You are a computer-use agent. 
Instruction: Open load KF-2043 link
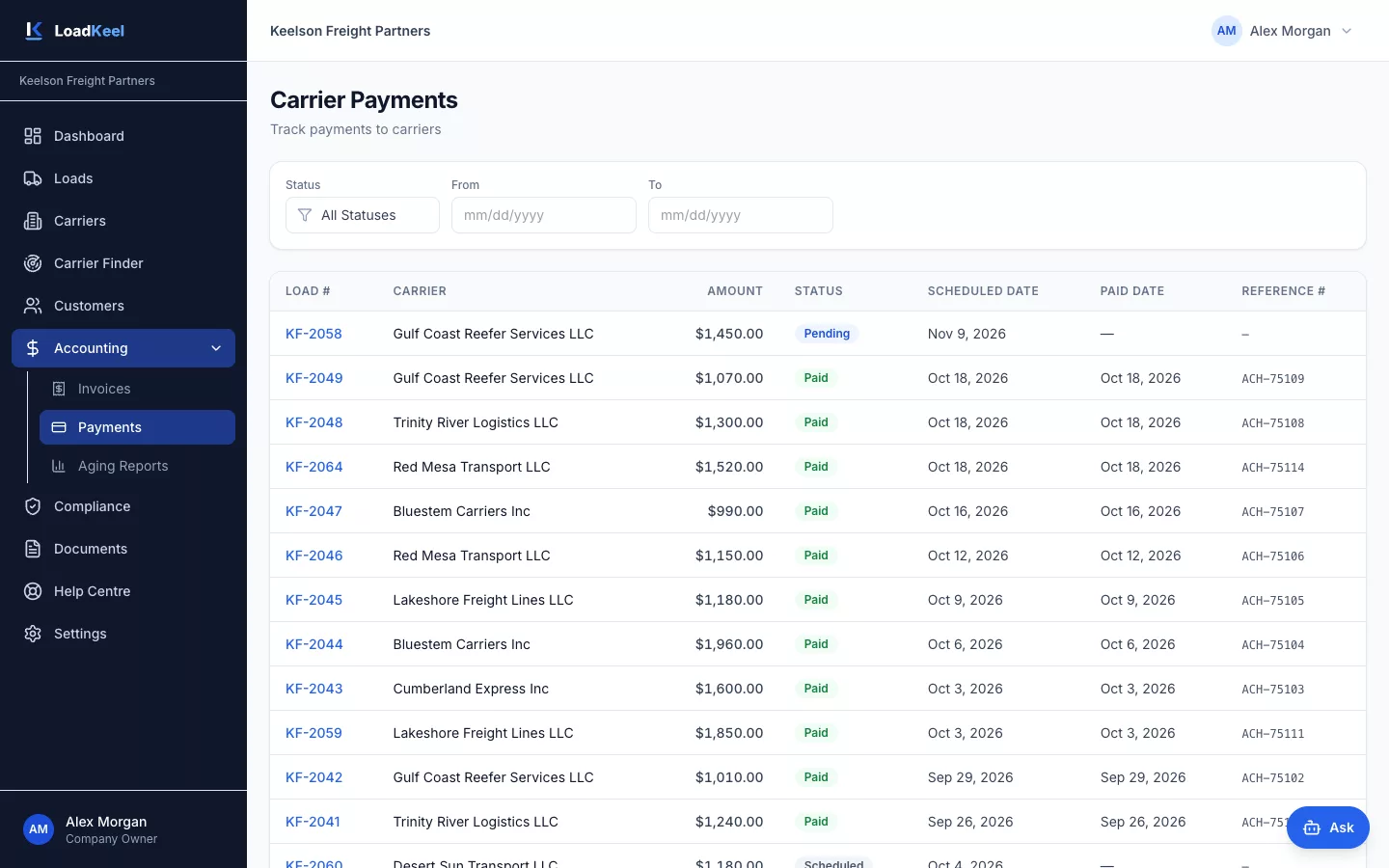[314, 689]
